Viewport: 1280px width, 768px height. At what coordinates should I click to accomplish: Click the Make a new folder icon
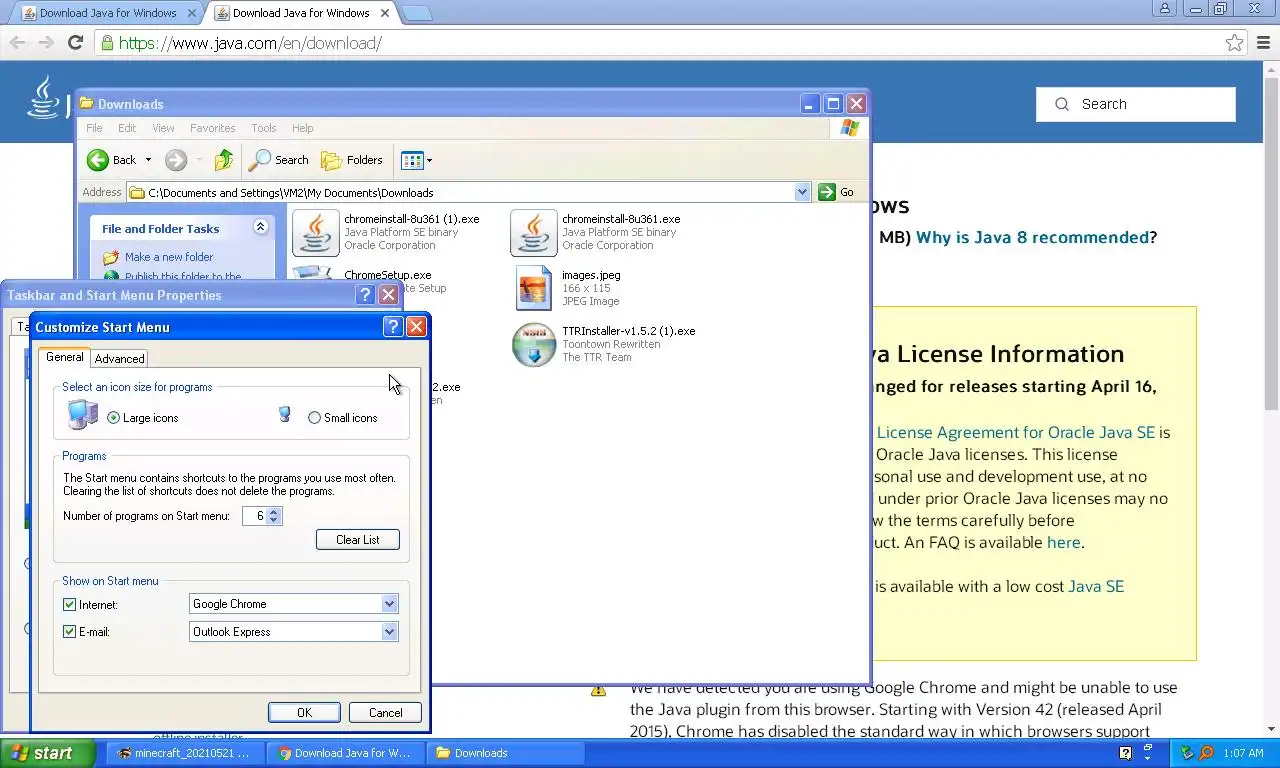click(111, 257)
